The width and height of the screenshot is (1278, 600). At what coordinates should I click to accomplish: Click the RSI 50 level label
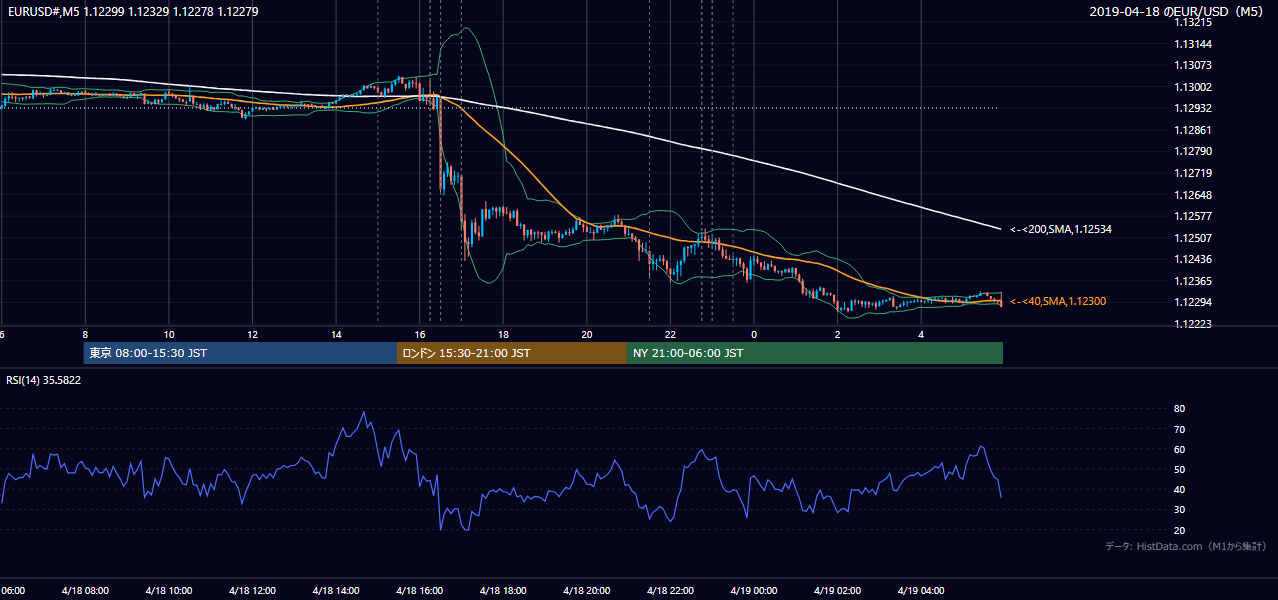click(1180, 469)
